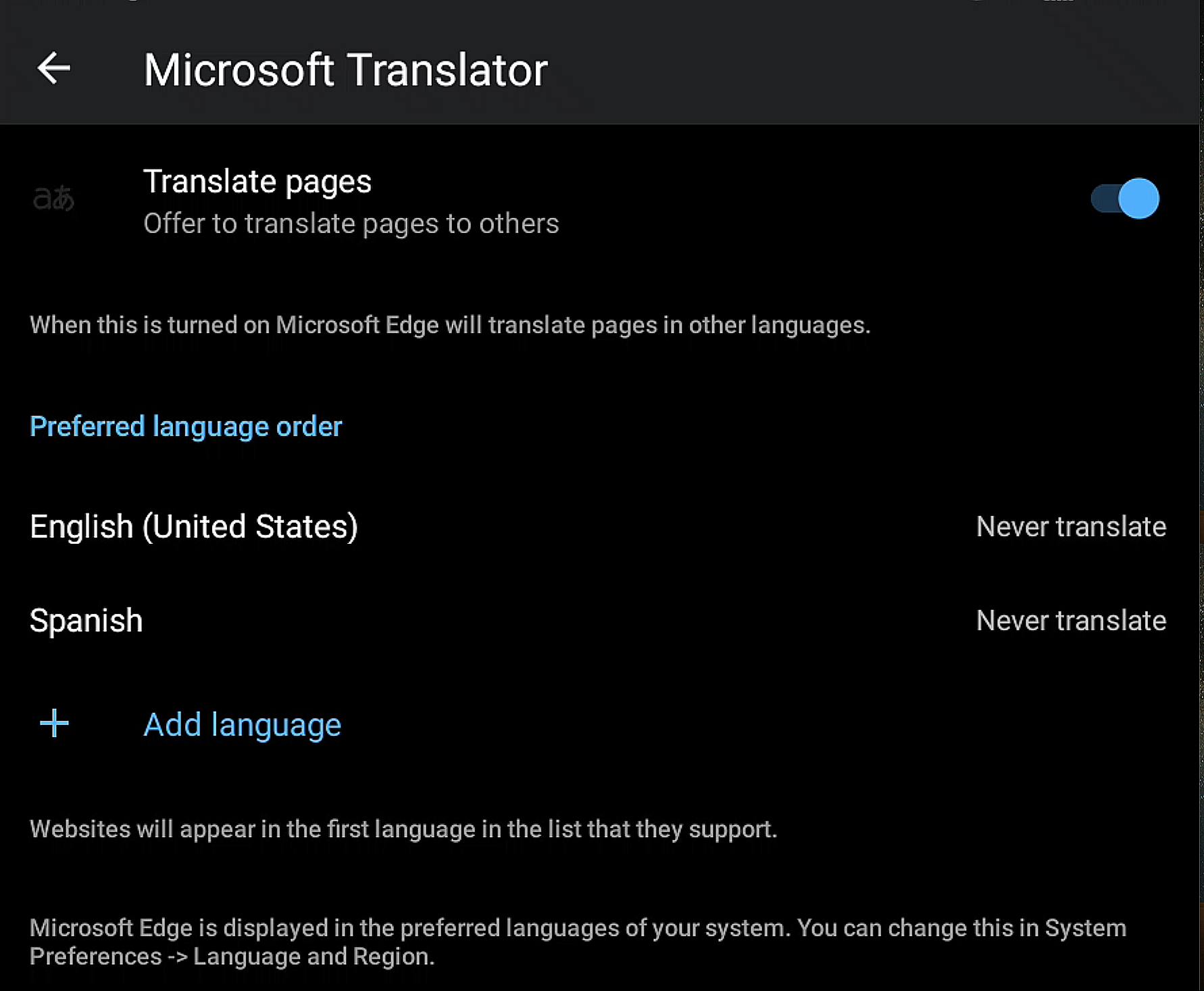Click the plus icon beside Add language

[54, 723]
